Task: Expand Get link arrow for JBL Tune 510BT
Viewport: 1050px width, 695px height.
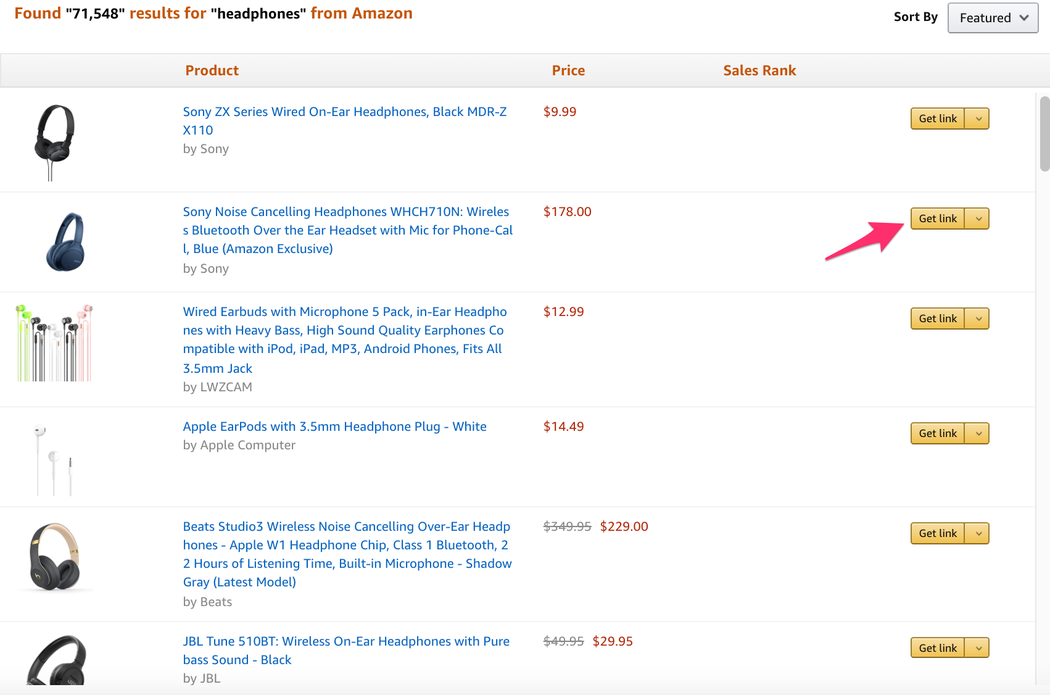Action: [978, 647]
